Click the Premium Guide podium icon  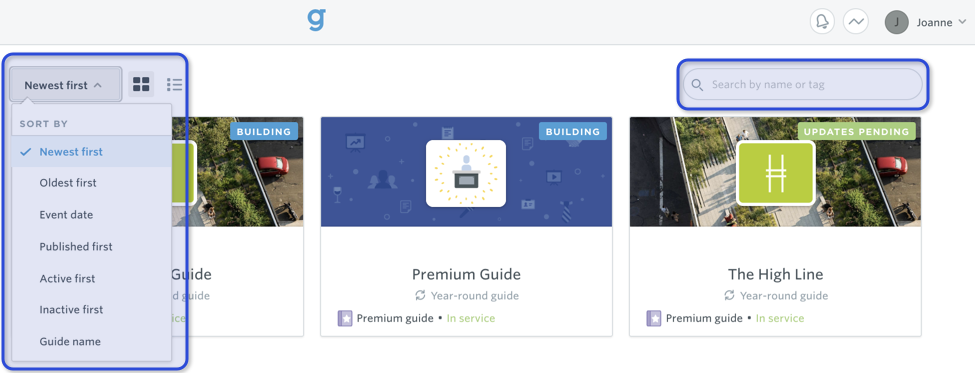[x=466, y=173]
